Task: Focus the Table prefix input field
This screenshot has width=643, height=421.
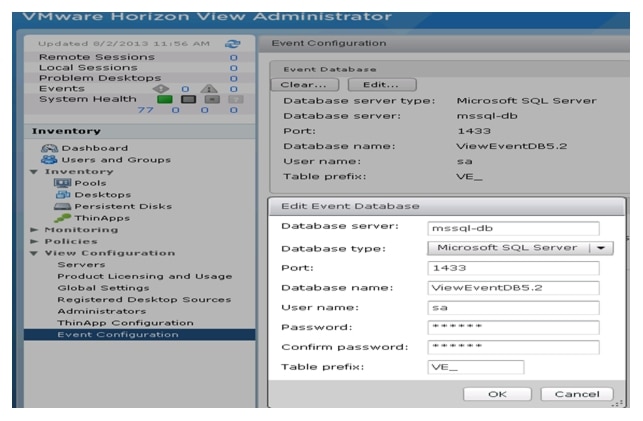Action: [475, 367]
